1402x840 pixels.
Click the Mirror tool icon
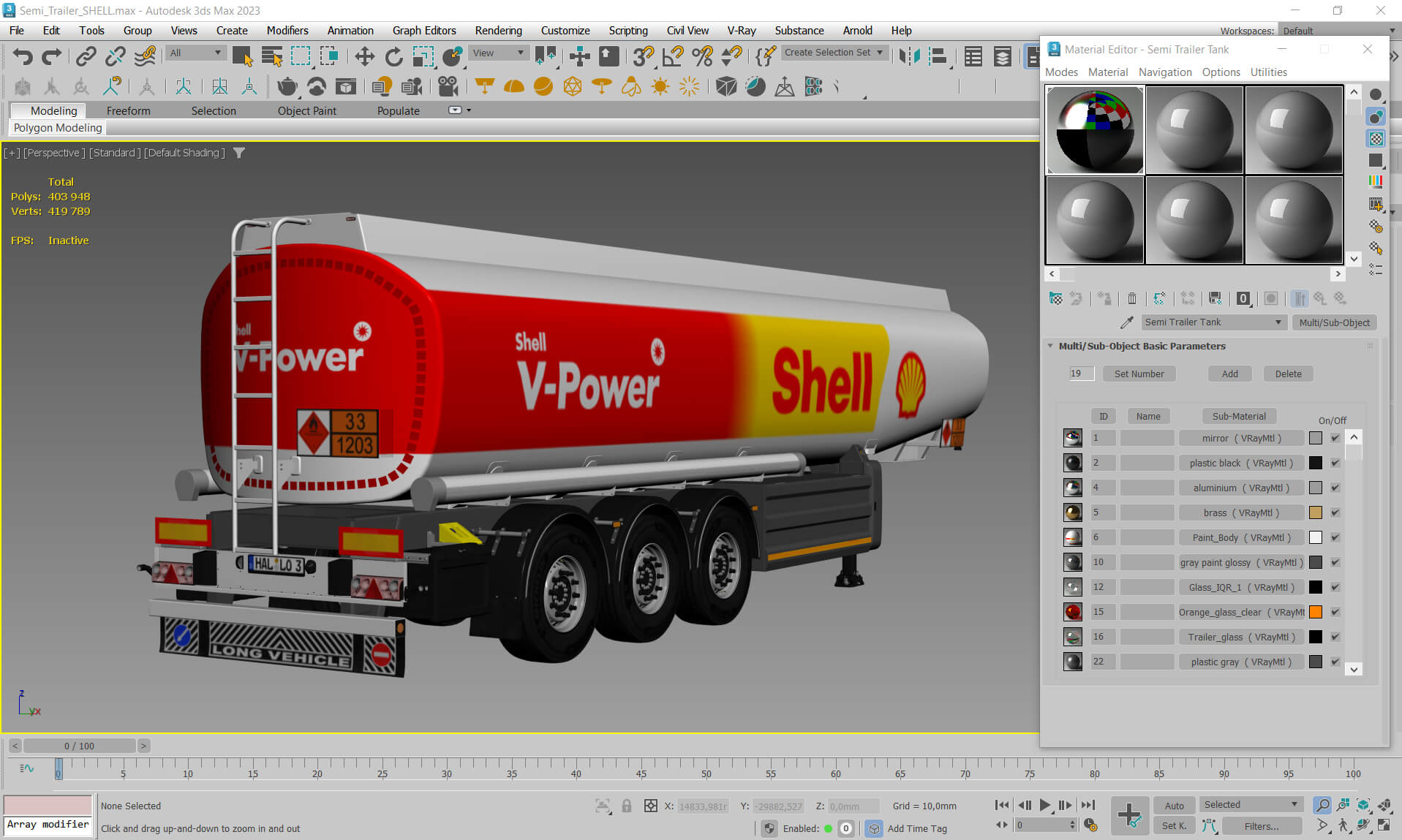[909, 56]
